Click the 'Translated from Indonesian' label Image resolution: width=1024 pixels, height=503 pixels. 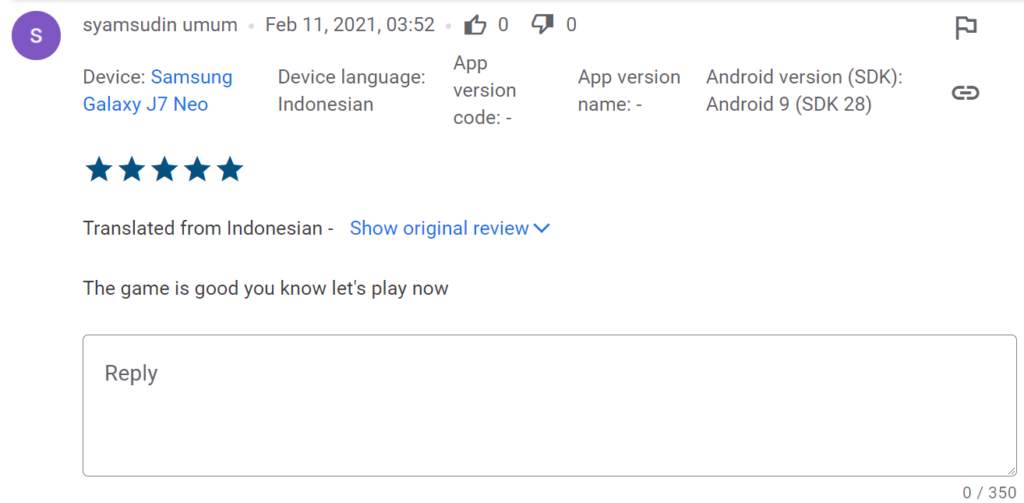tap(208, 229)
